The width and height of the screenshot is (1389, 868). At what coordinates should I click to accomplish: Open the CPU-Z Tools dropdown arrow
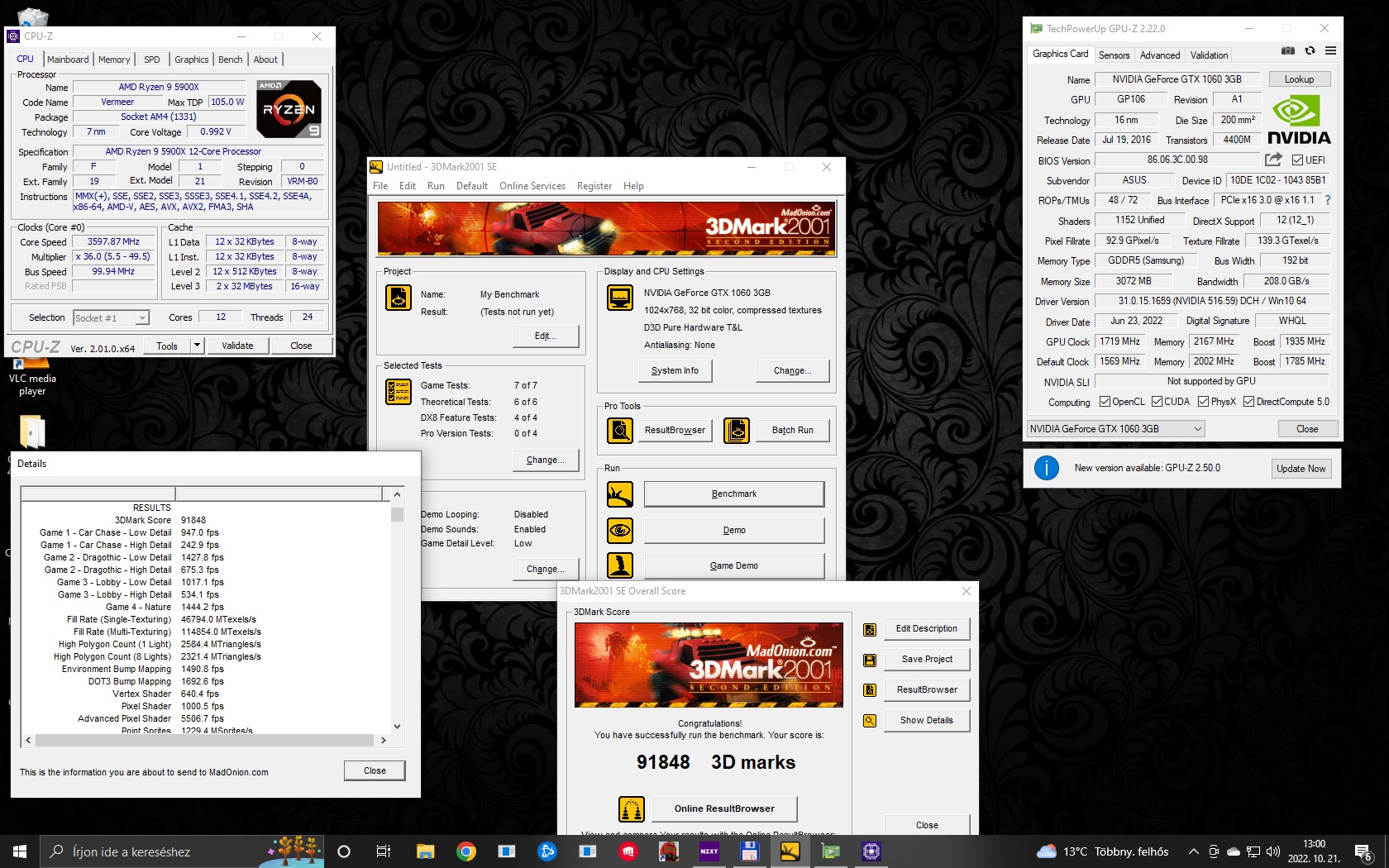[197, 346]
